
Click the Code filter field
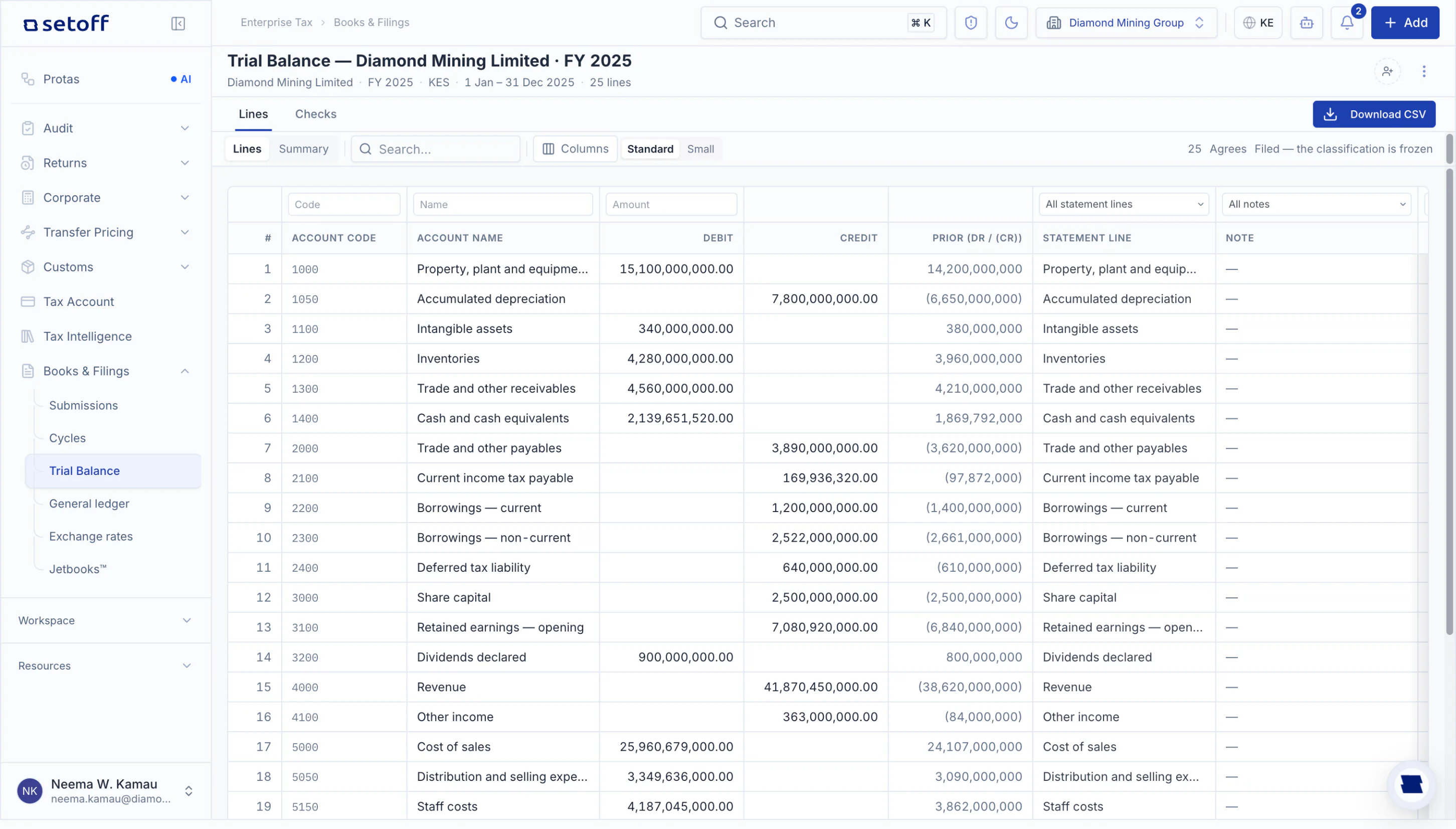344,205
